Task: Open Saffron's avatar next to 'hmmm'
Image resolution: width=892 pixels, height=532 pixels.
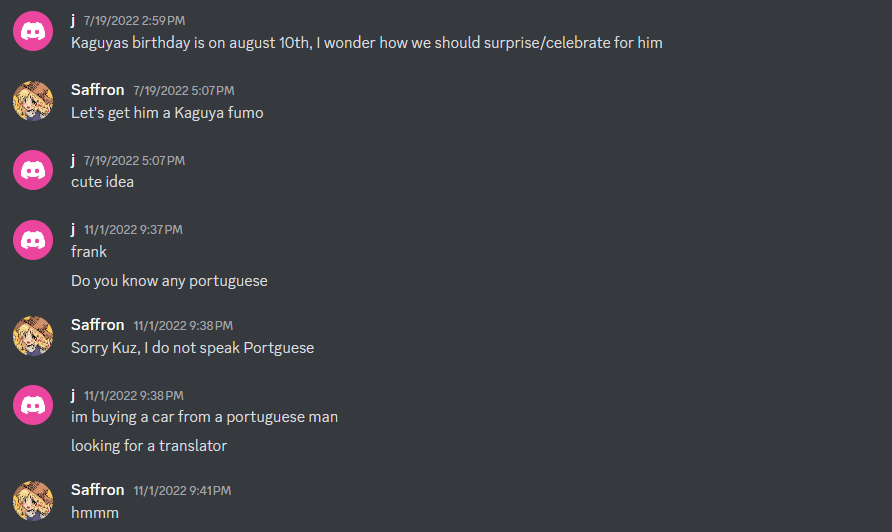Action: [33, 501]
